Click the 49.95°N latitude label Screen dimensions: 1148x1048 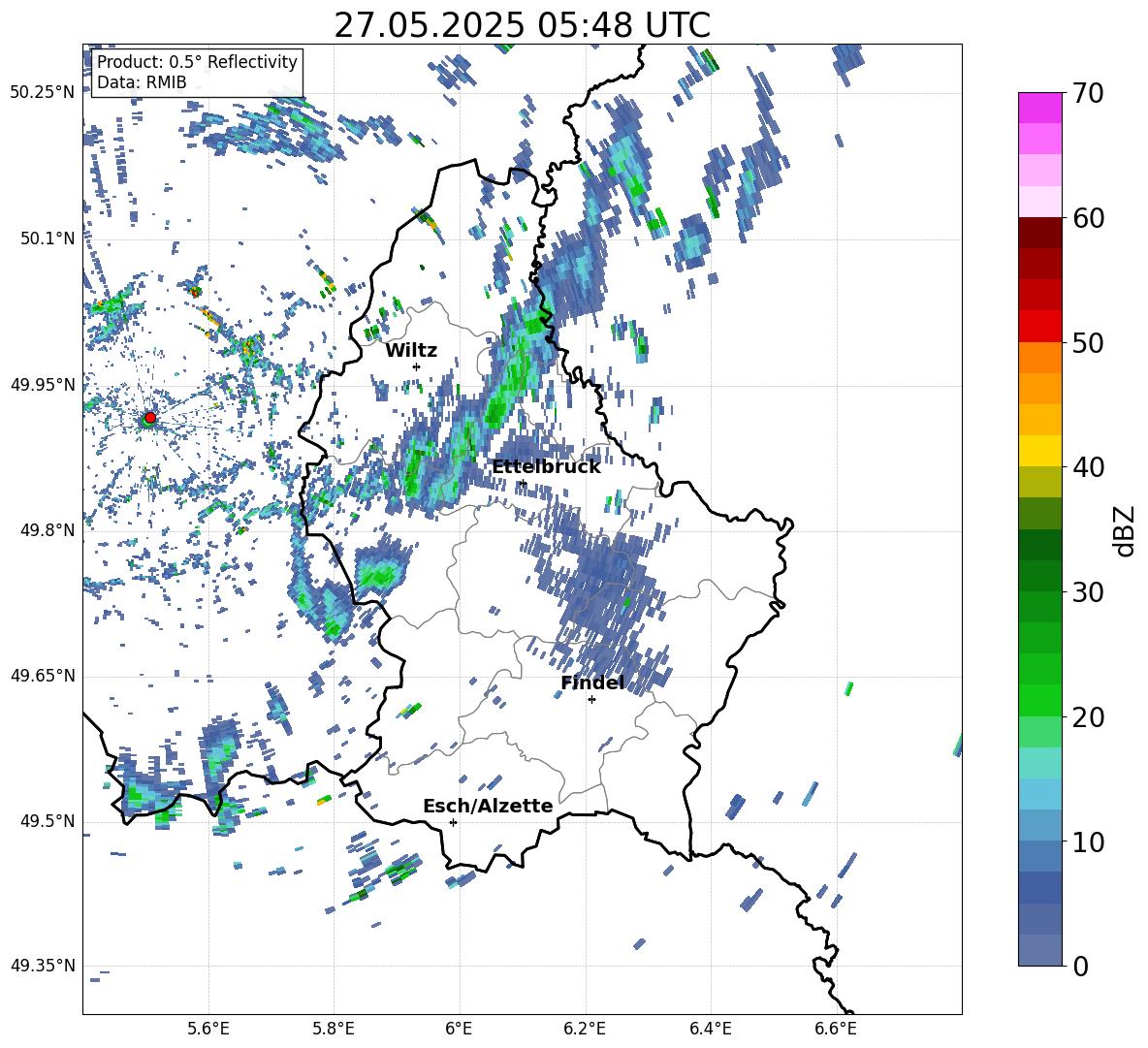[43, 385]
